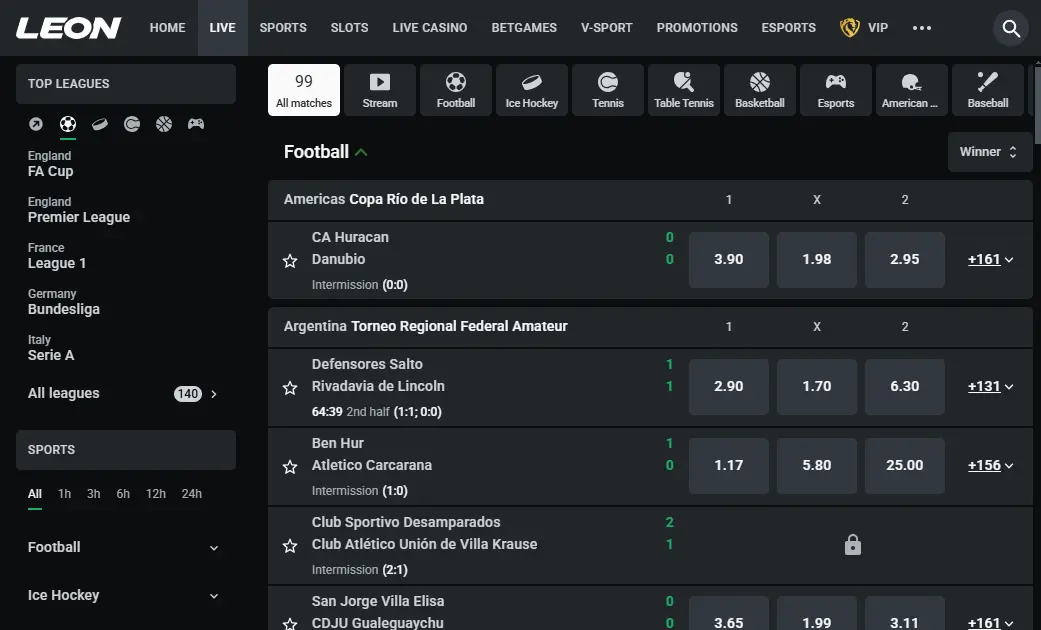Select tennis icon in Top Leagues
The height and width of the screenshot is (630, 1041).
coord(132,124)
